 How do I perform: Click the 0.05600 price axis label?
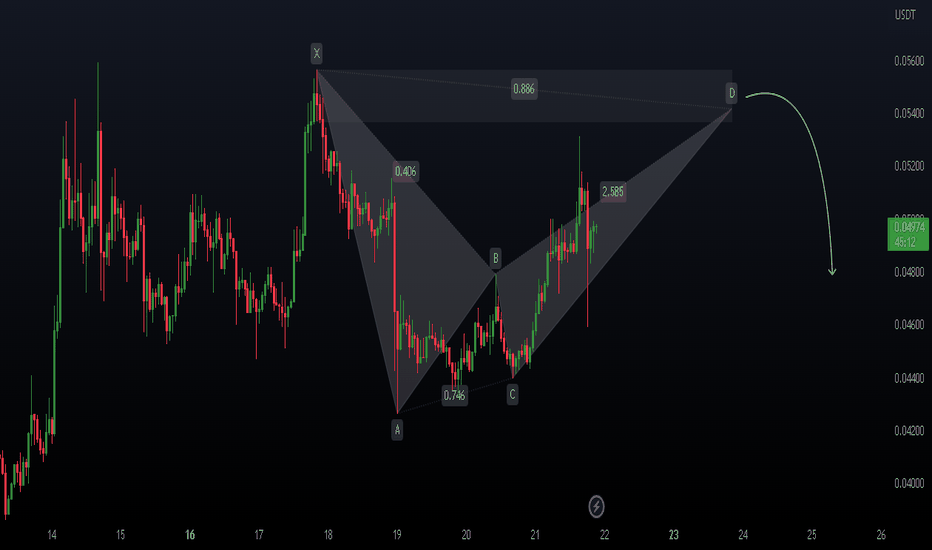[909, 61]
